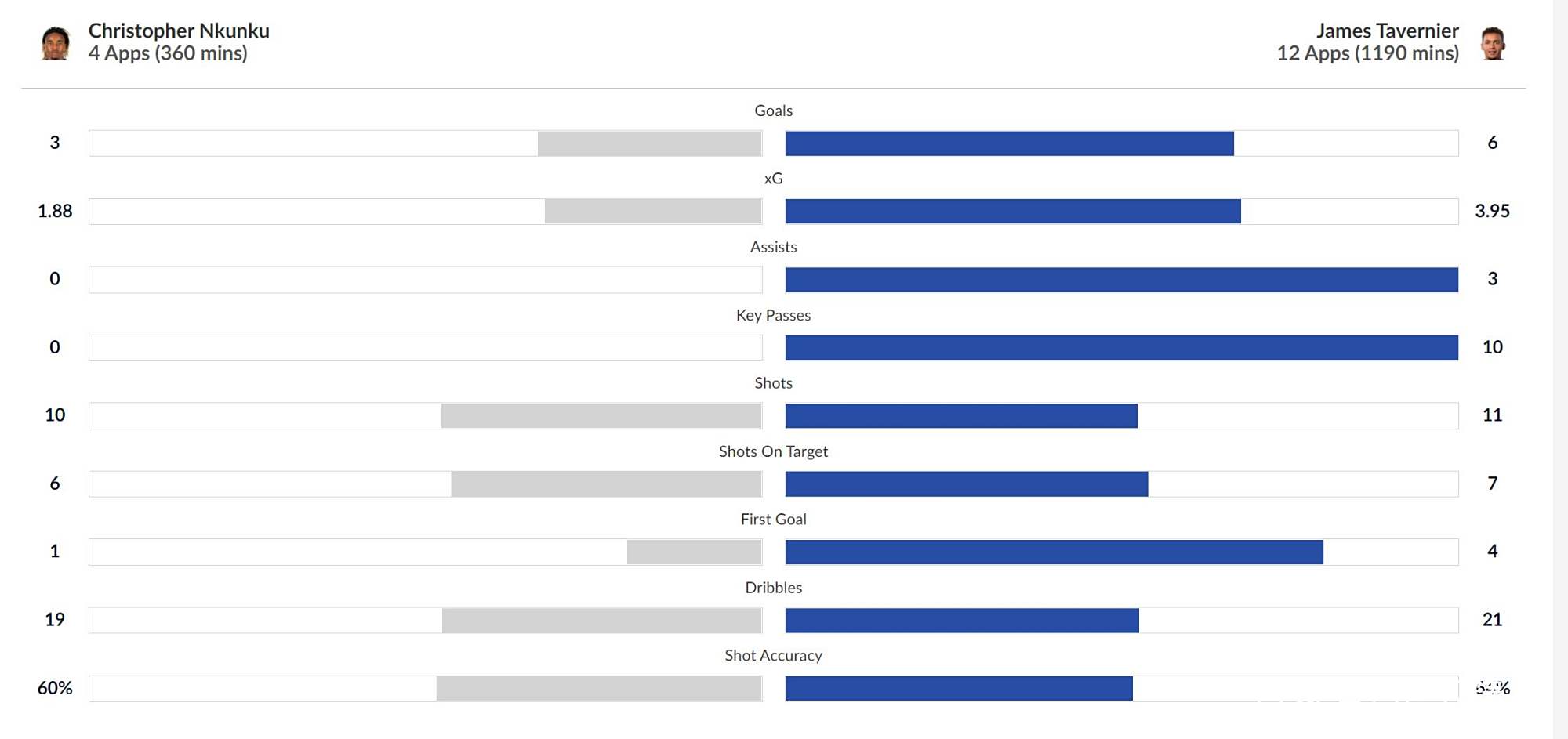Click the xG stat label
This screenshot has height=739, width=1568.
(773, 179)
